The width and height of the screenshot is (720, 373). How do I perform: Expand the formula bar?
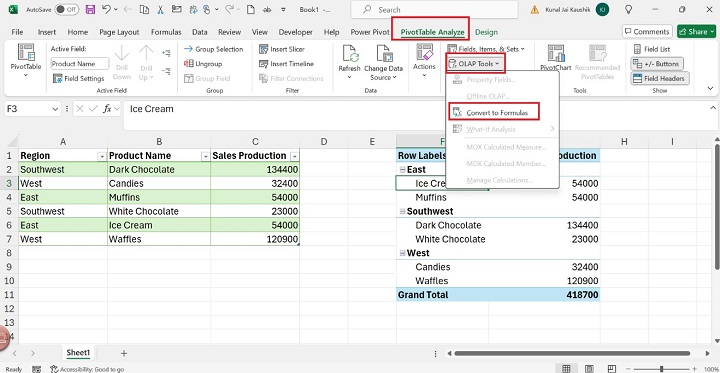coord(713,108)
